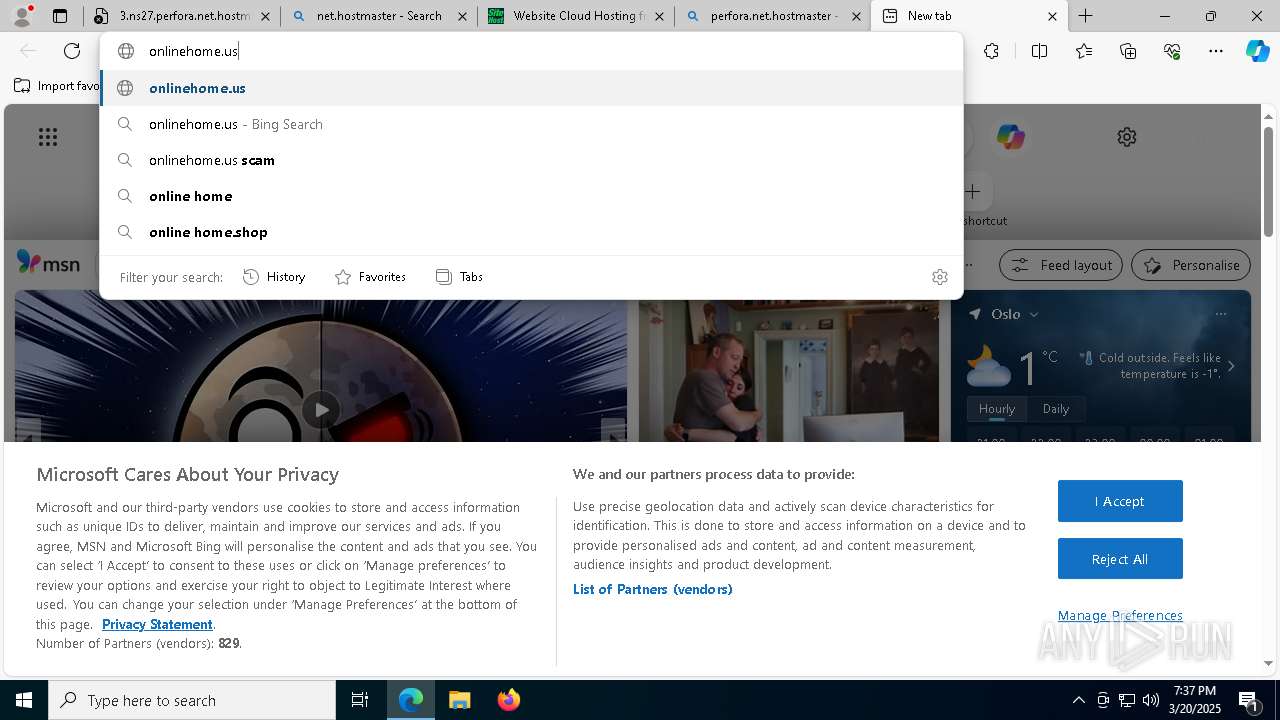Click address bar with onlinehome.us
1280x720 pixels.
pos(532,51)
